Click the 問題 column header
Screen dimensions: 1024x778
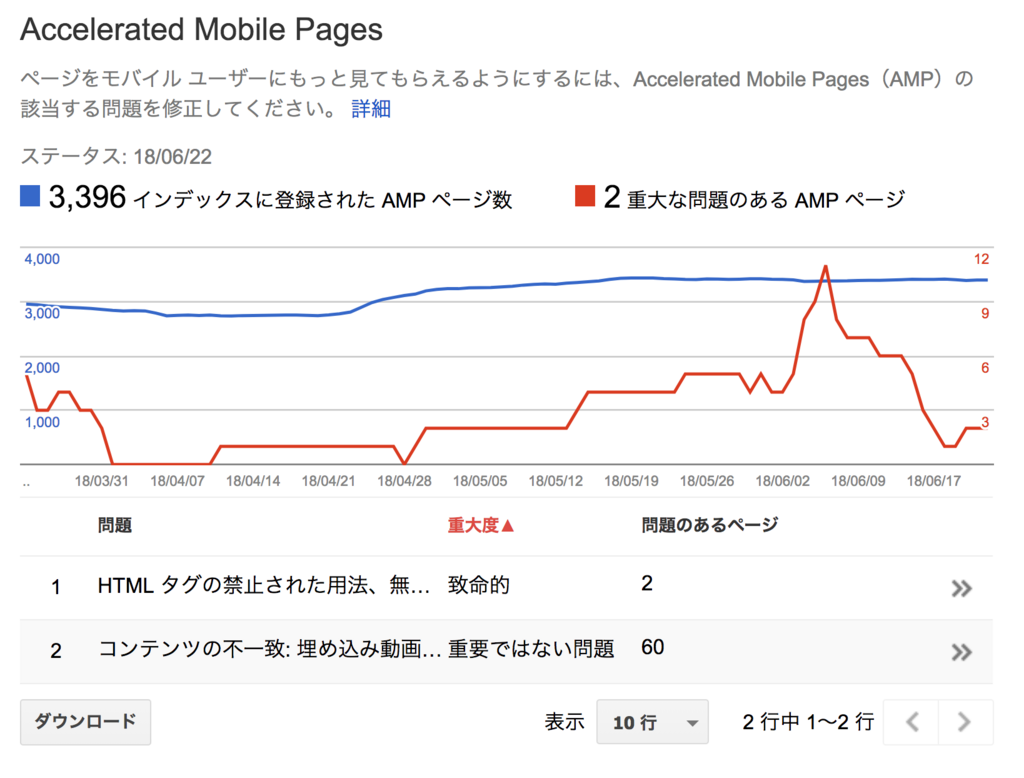115,525
